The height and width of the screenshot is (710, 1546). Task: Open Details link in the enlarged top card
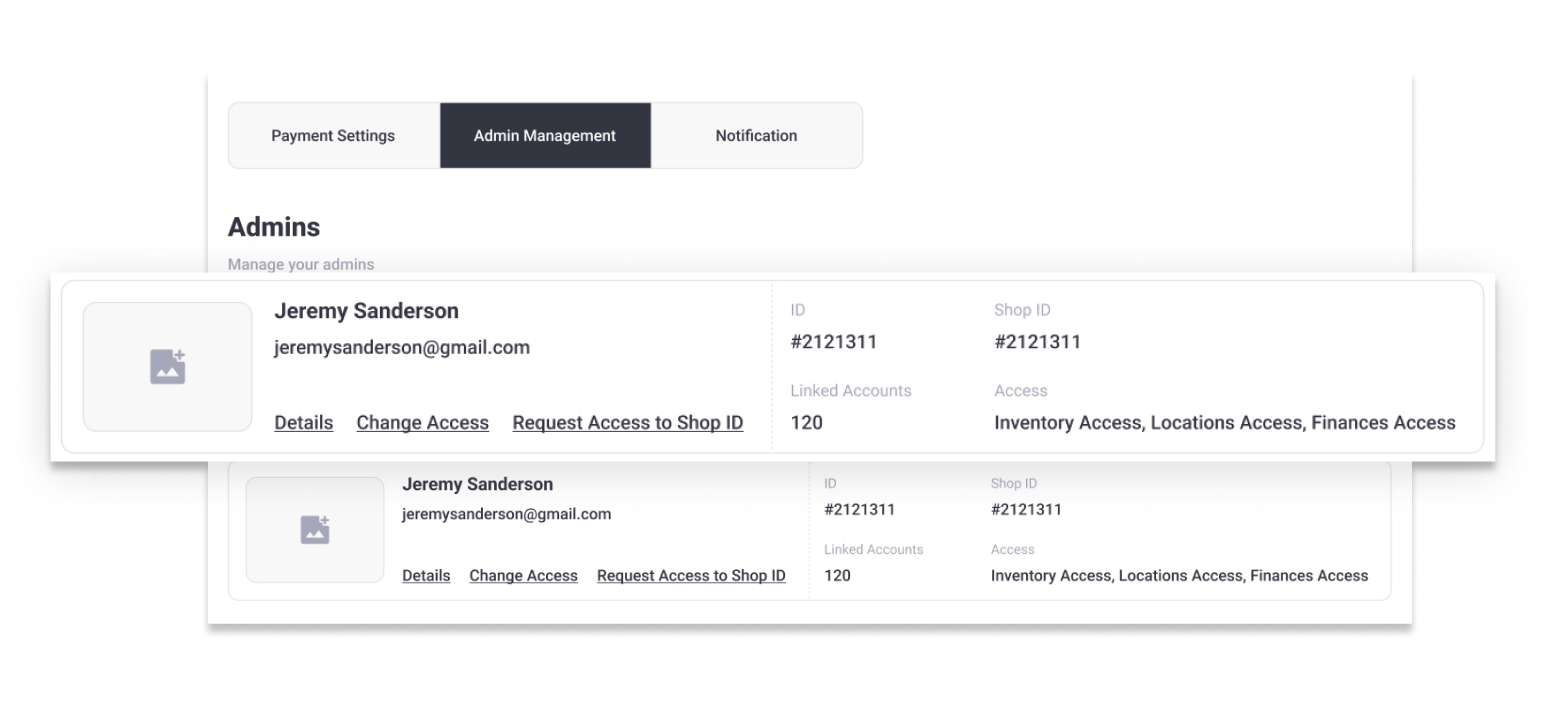click(x=303, y=423)
